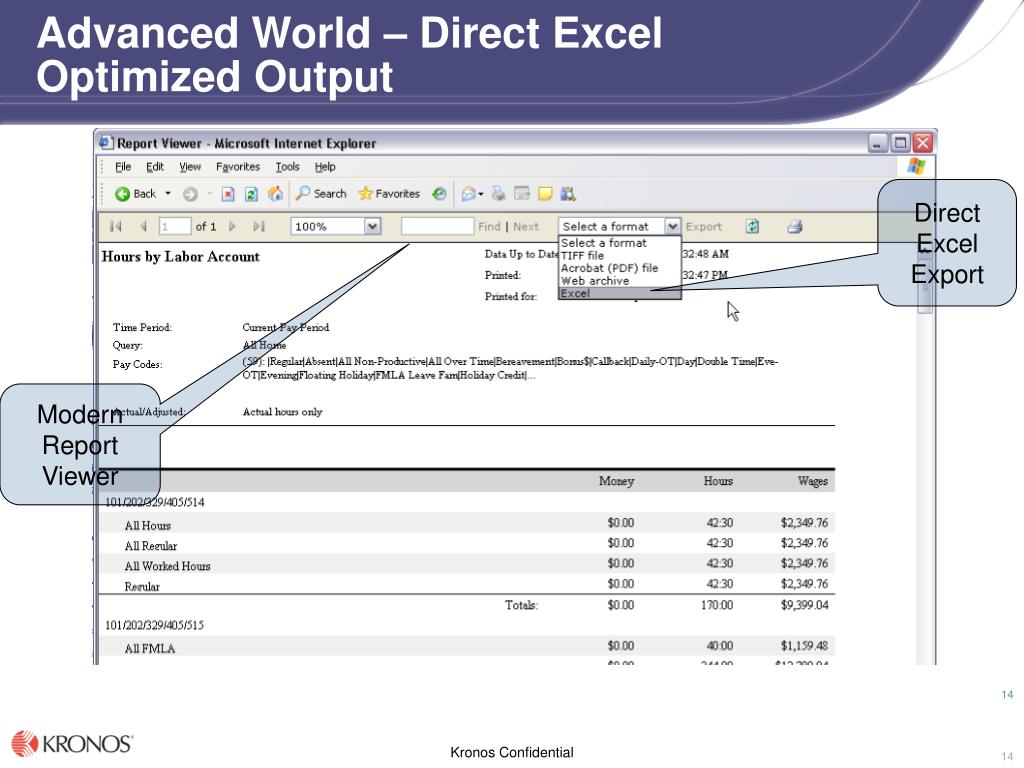Click the $9,399.04 totals wages value
1024x768 pixels.
point(805,605)
